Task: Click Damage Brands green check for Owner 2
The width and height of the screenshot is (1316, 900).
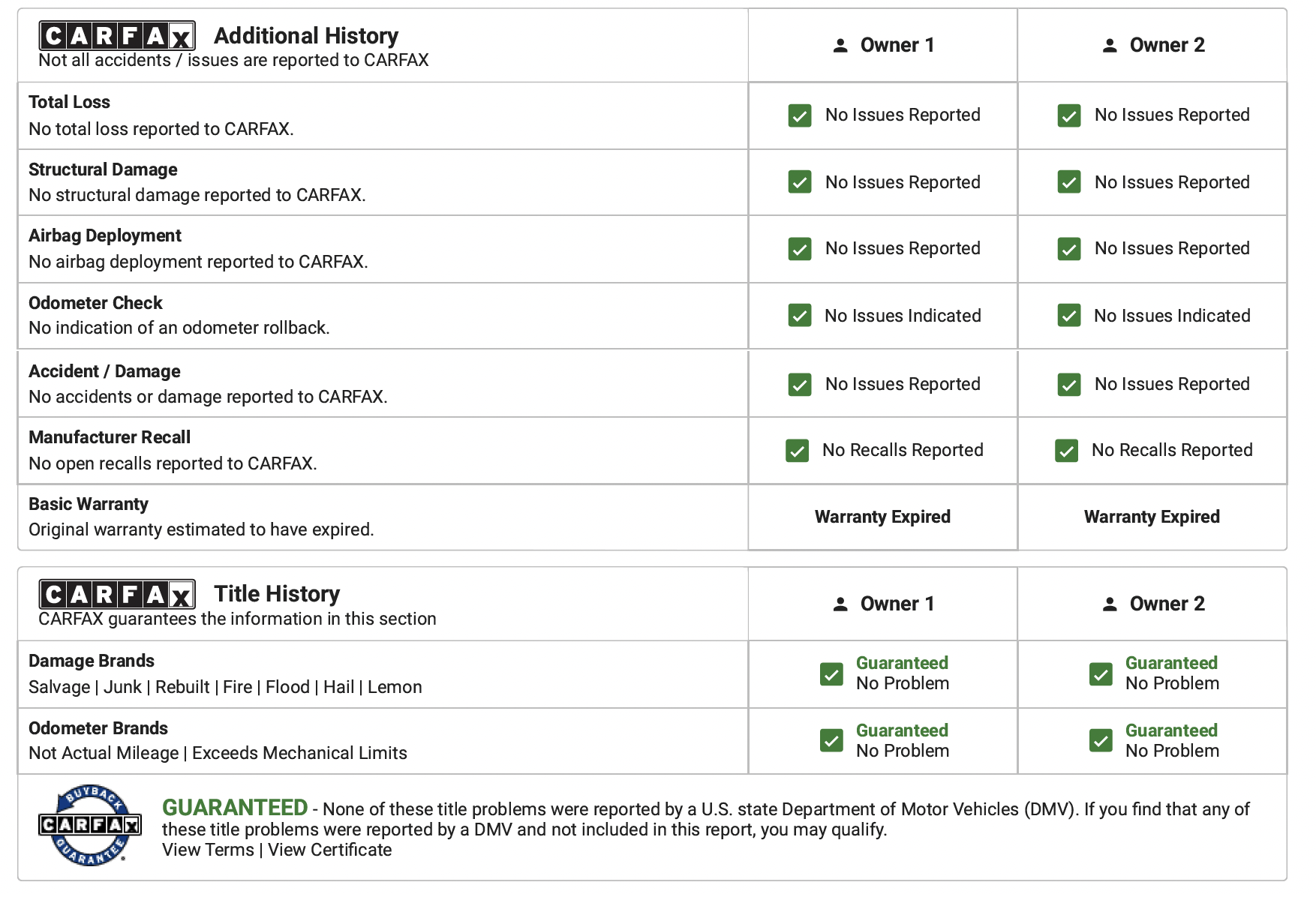Action: [x=1101, y=674]
